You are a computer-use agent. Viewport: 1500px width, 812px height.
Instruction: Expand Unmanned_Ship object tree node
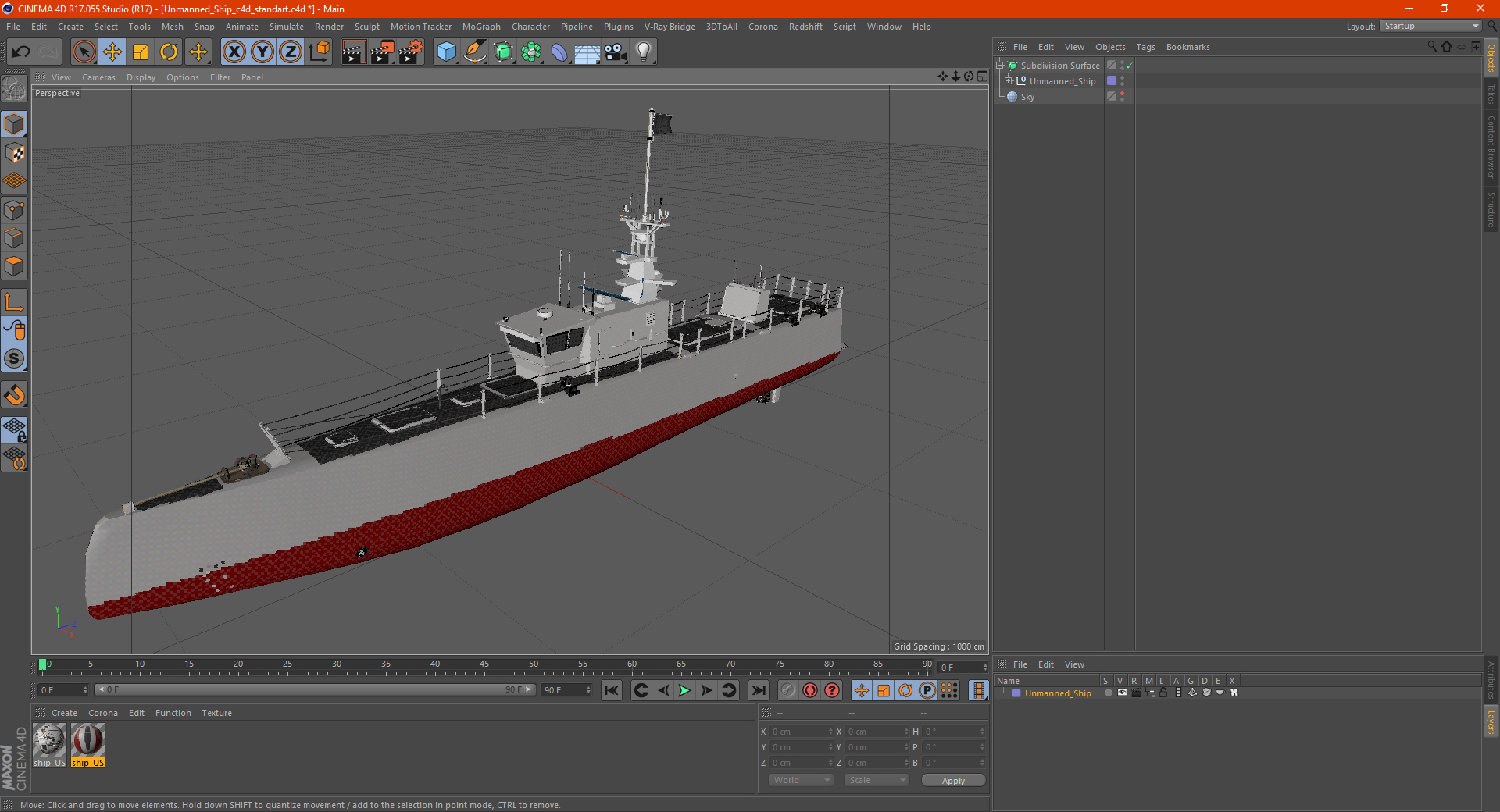(1008, 80)
